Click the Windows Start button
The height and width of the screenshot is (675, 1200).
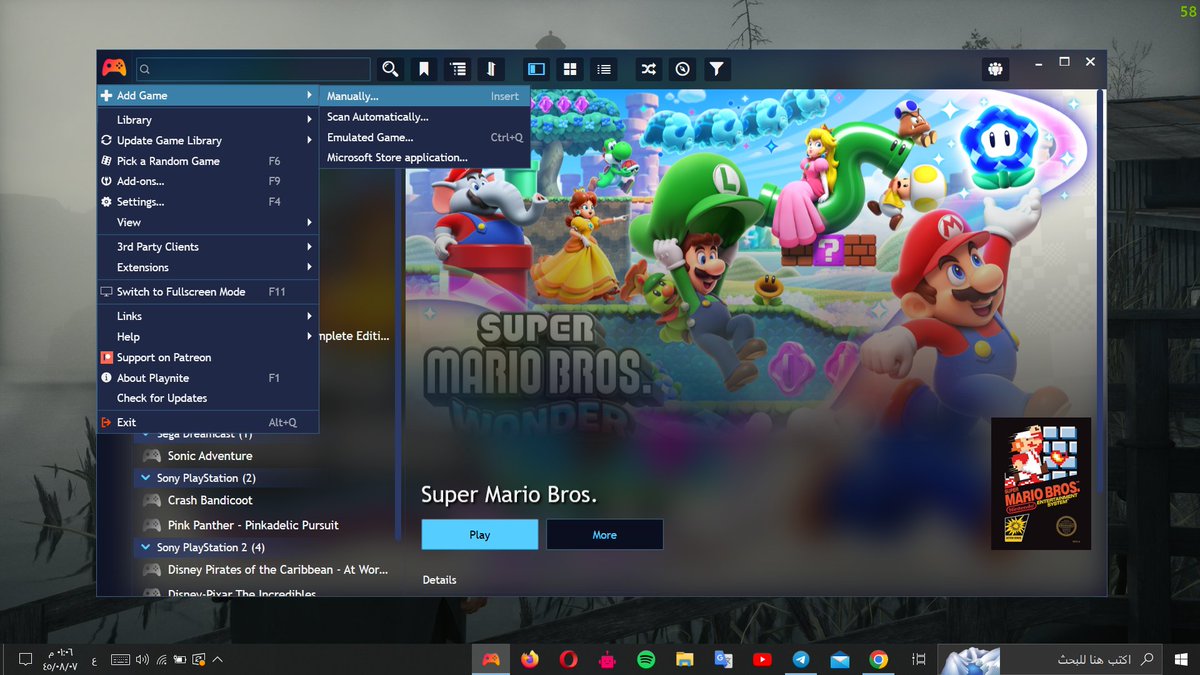(1183, 659)
